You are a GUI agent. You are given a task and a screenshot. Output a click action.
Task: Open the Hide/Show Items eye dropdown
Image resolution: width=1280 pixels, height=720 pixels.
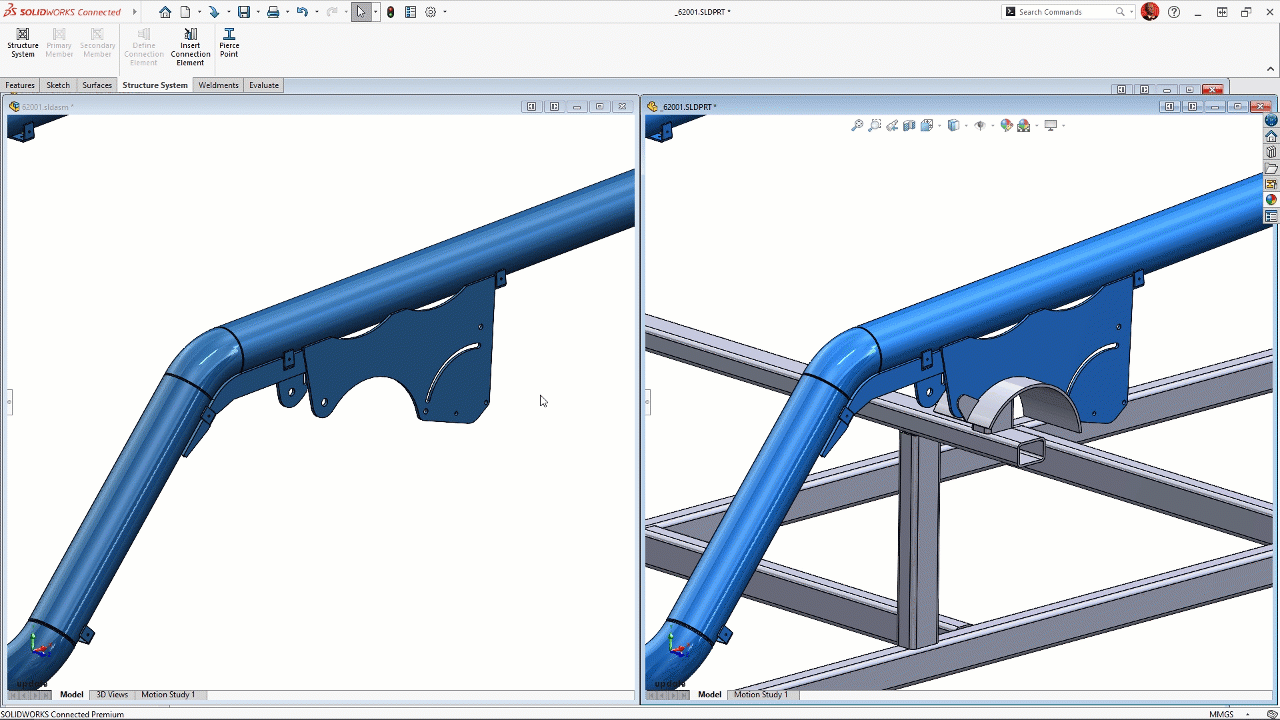pyautogui.click(x=980, y=126)
